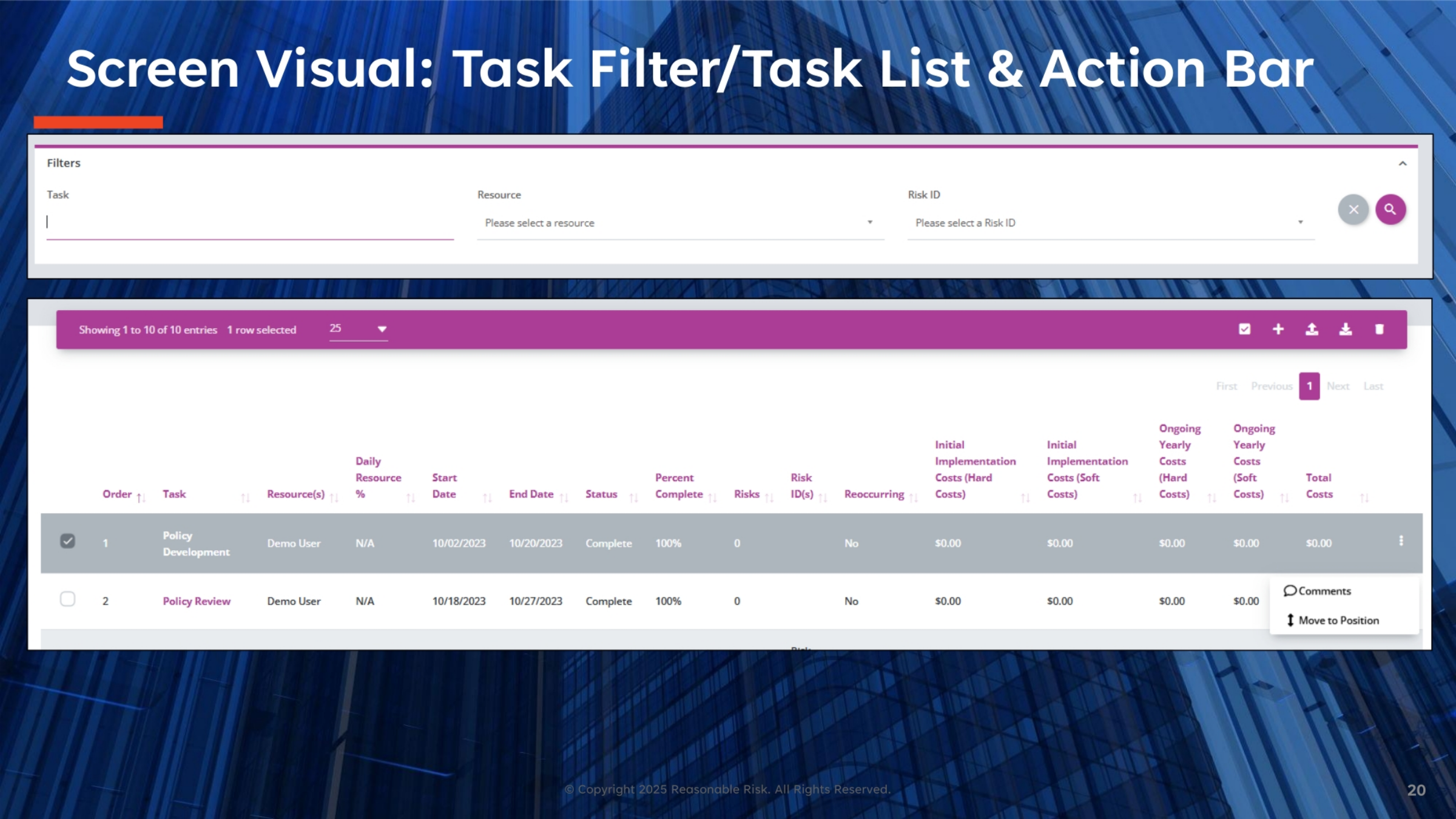The image size is (1456, 819).
Task: Choose Comments from the row menu
Action: (1317, 591)
